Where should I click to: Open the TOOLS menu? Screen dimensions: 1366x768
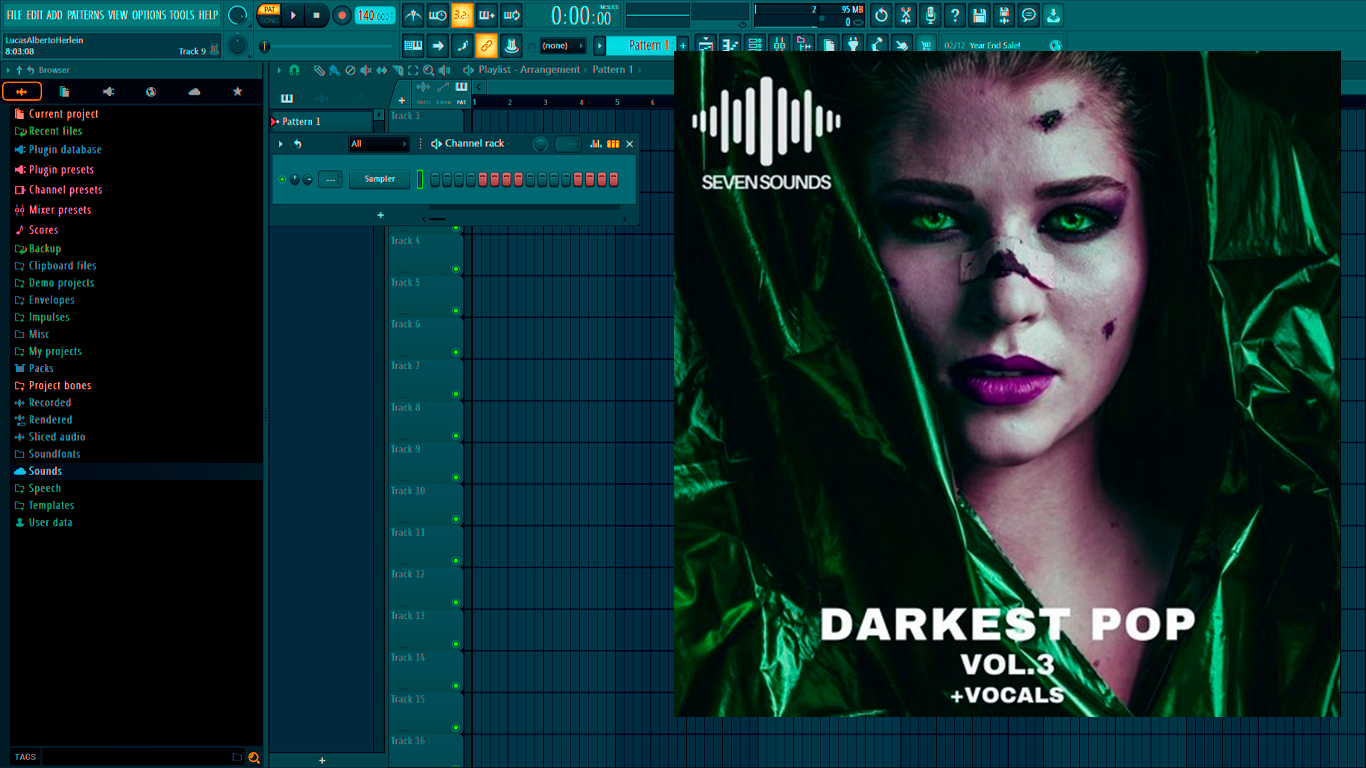pyautogui.click(x=182, y=15)
